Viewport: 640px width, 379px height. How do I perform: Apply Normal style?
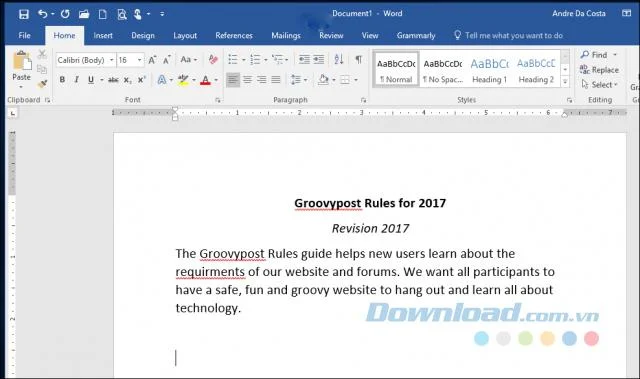pos(396,69)
